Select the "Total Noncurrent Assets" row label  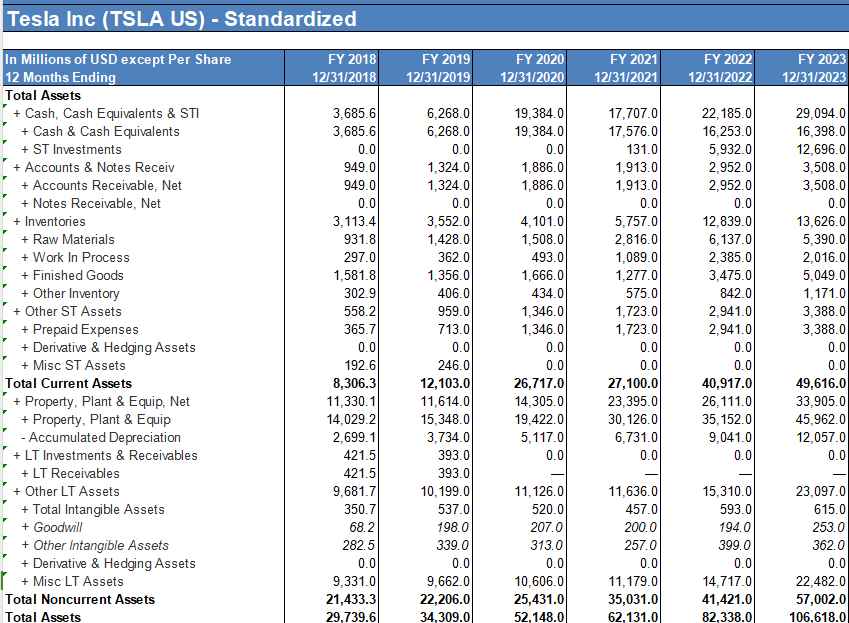(x=80, y=600)
